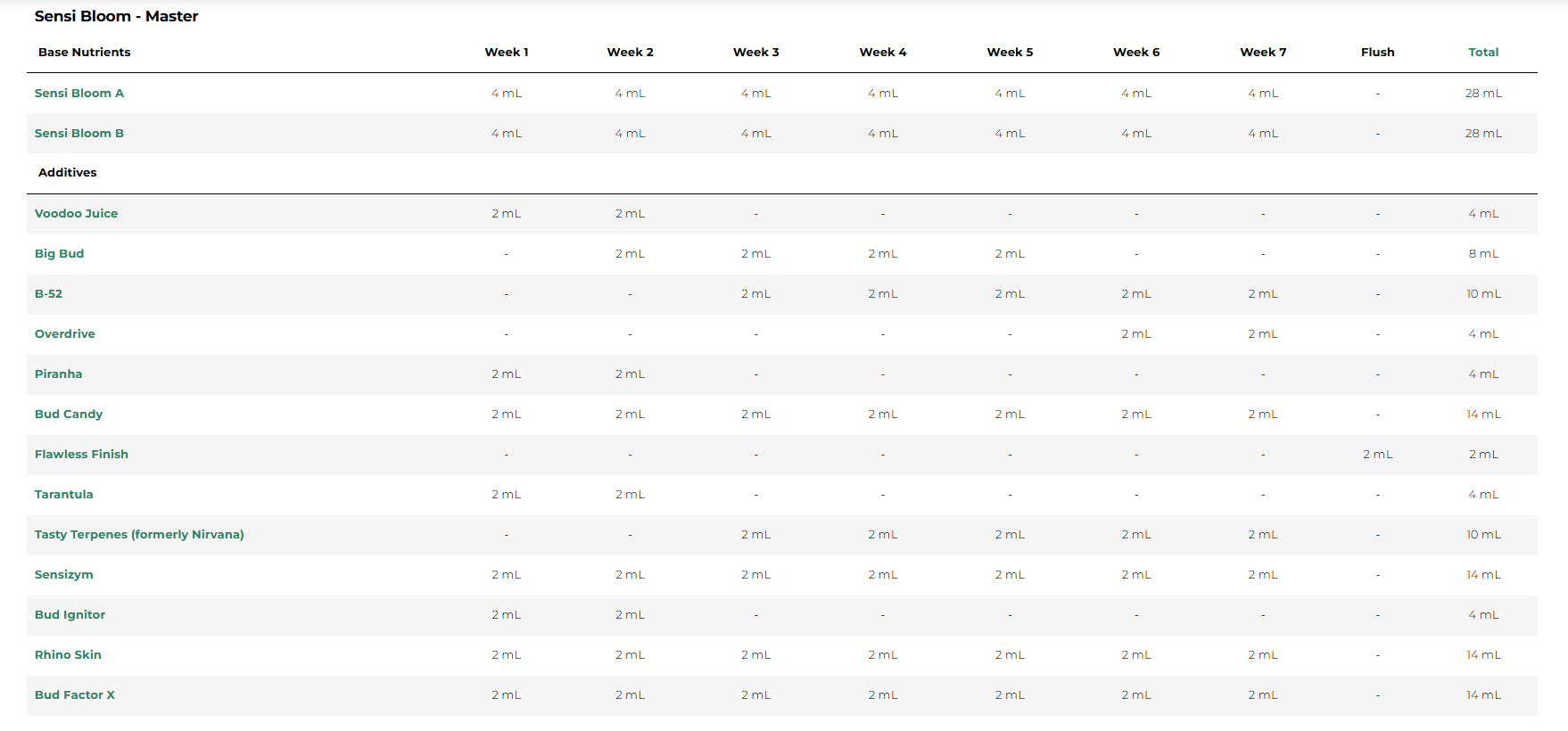Click the Piranha link

[58, 374]
